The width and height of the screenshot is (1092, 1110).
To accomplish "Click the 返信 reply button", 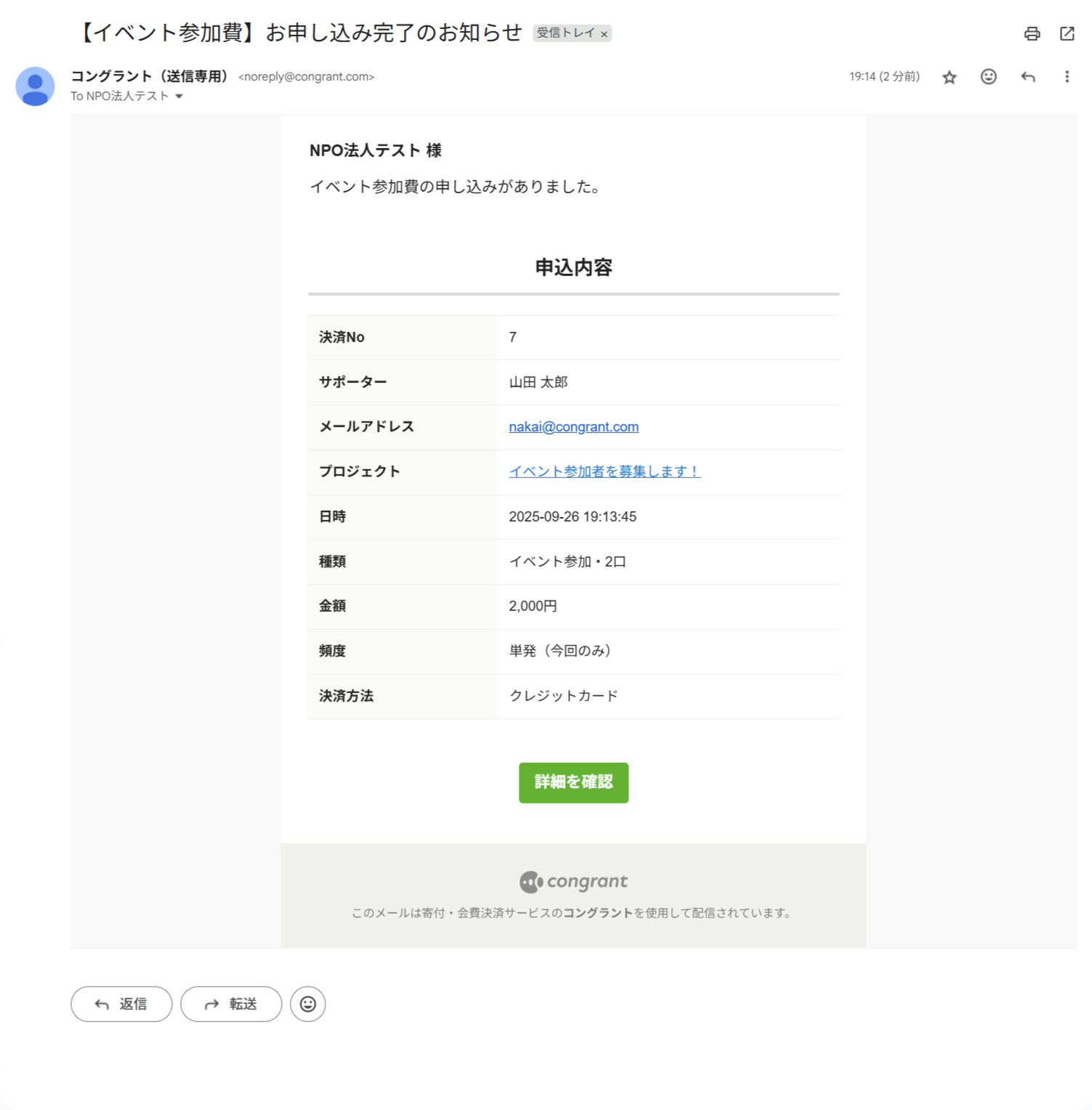I will (x=121, y=1004).
